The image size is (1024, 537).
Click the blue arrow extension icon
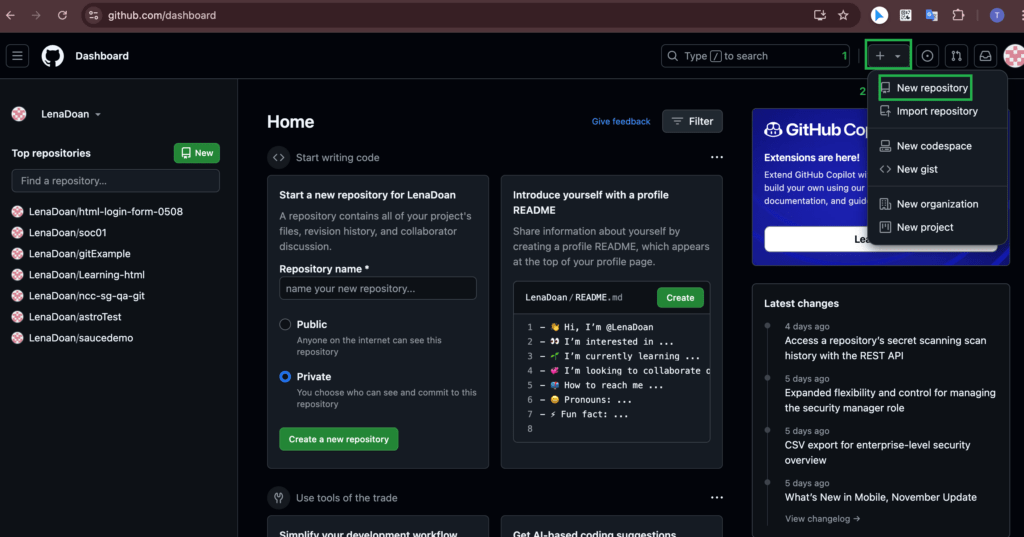click(879, 15)
